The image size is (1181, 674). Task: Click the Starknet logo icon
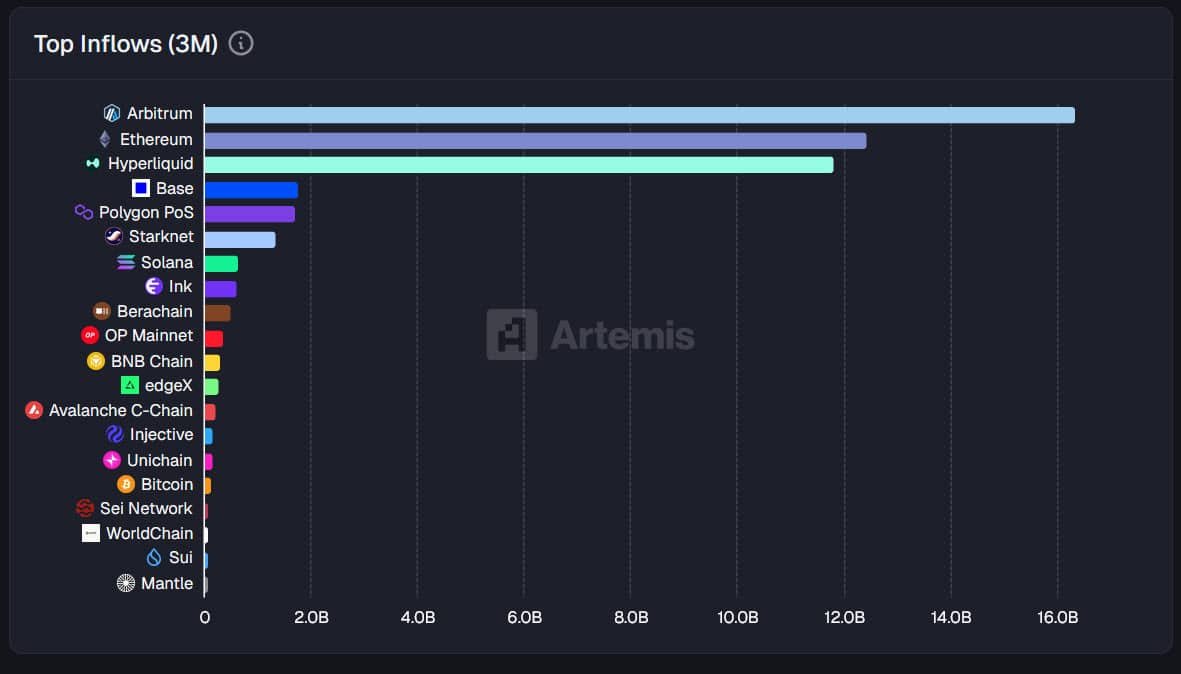(114, 237)
